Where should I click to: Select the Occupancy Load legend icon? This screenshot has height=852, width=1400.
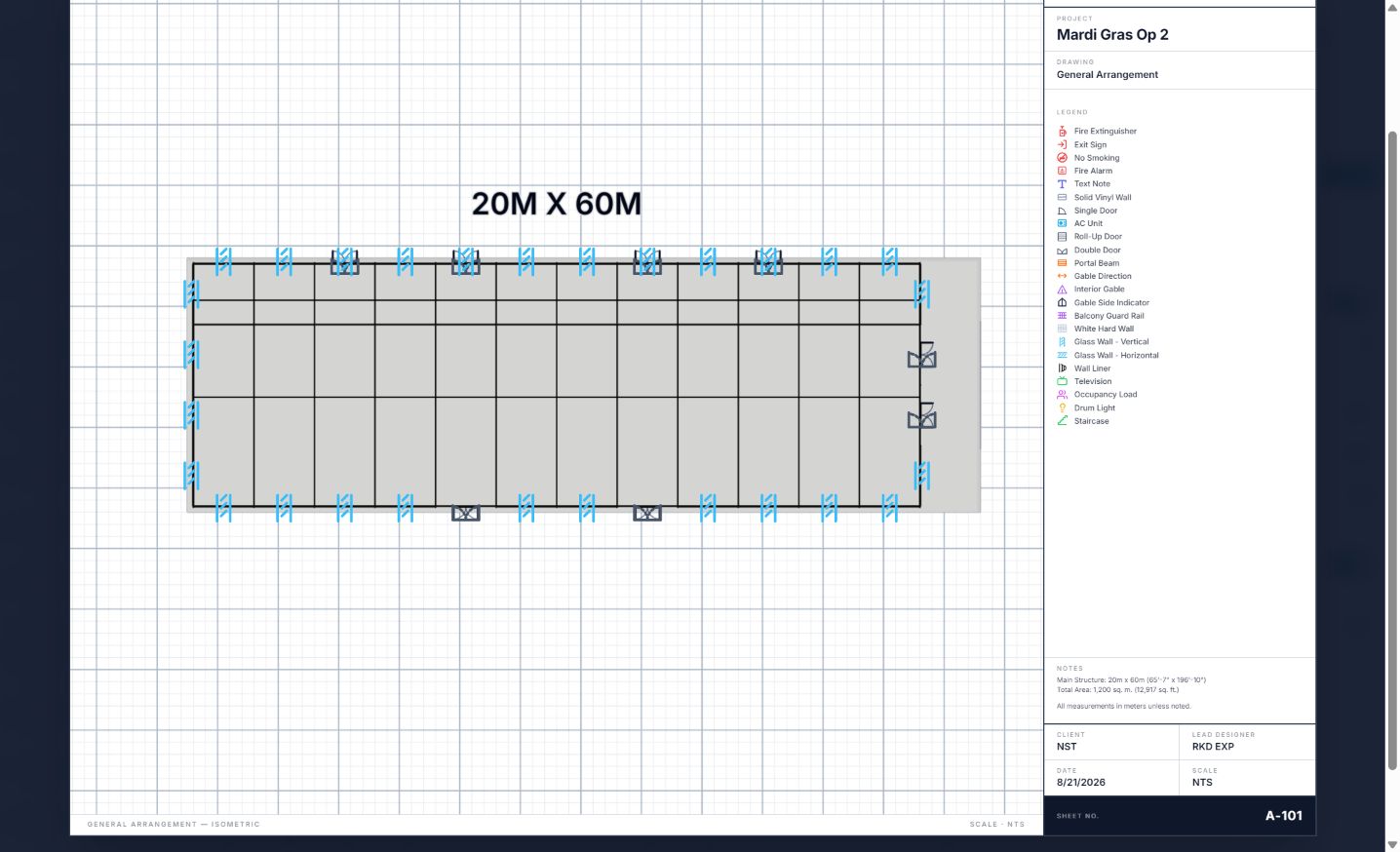(1062, 394)
